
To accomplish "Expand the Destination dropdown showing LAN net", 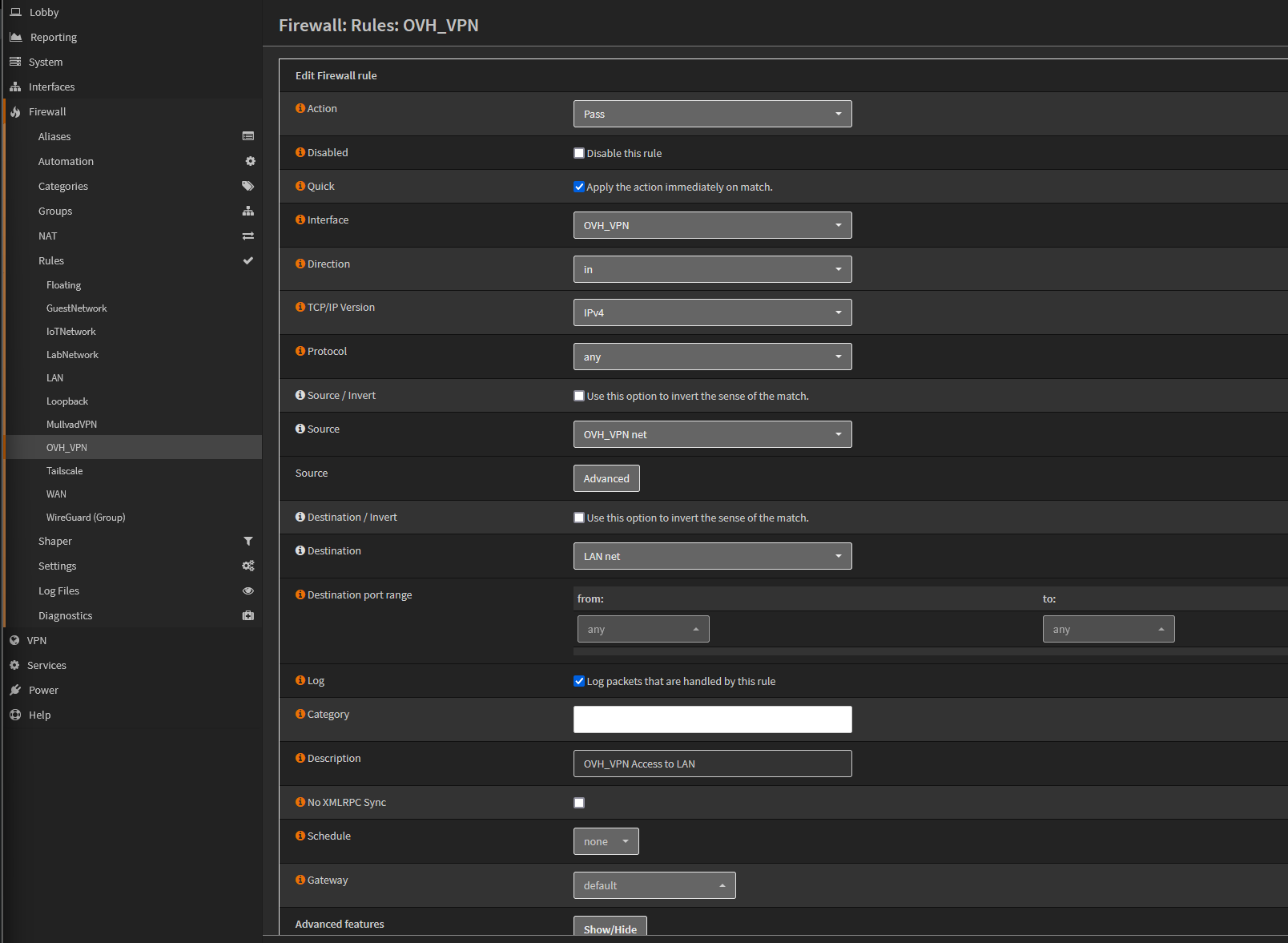I will (x=712, y=556).
